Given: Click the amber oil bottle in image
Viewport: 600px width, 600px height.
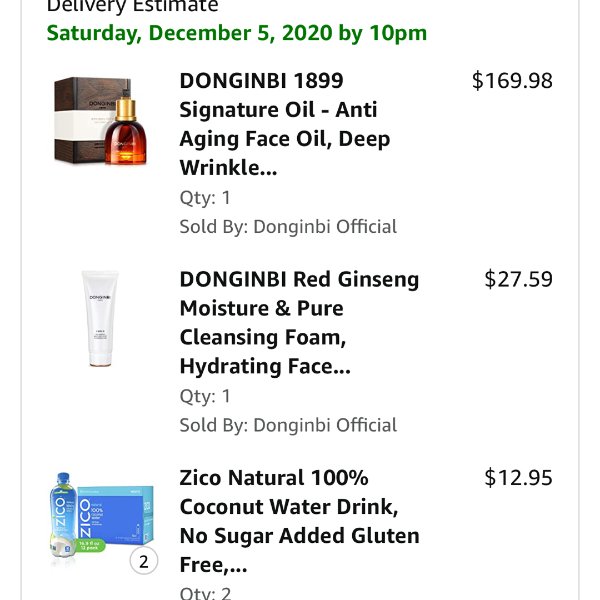Looking at the screenshot, I should click(x=126, y=131).
